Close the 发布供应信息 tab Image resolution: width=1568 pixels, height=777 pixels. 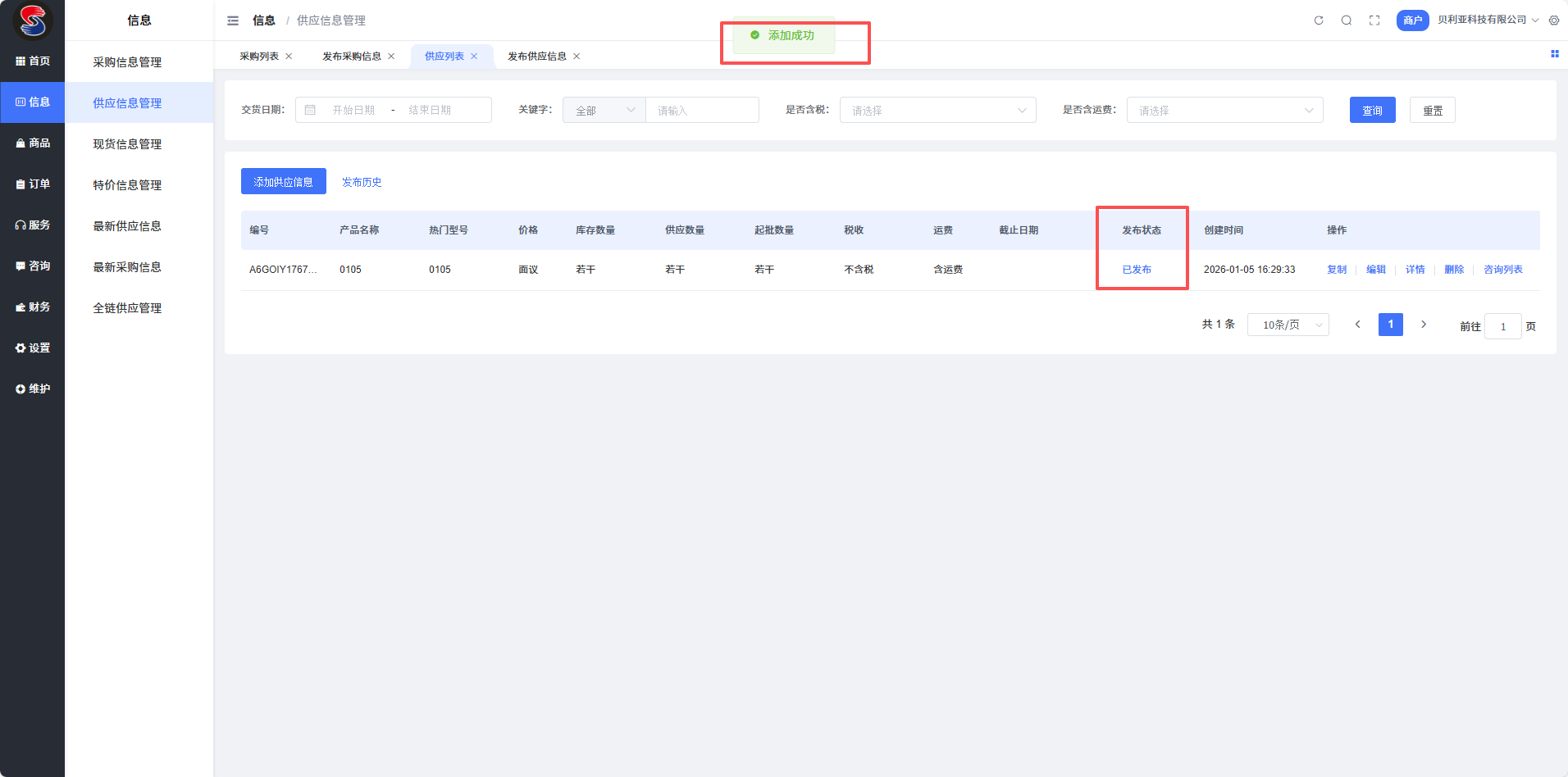pos(577,57)
